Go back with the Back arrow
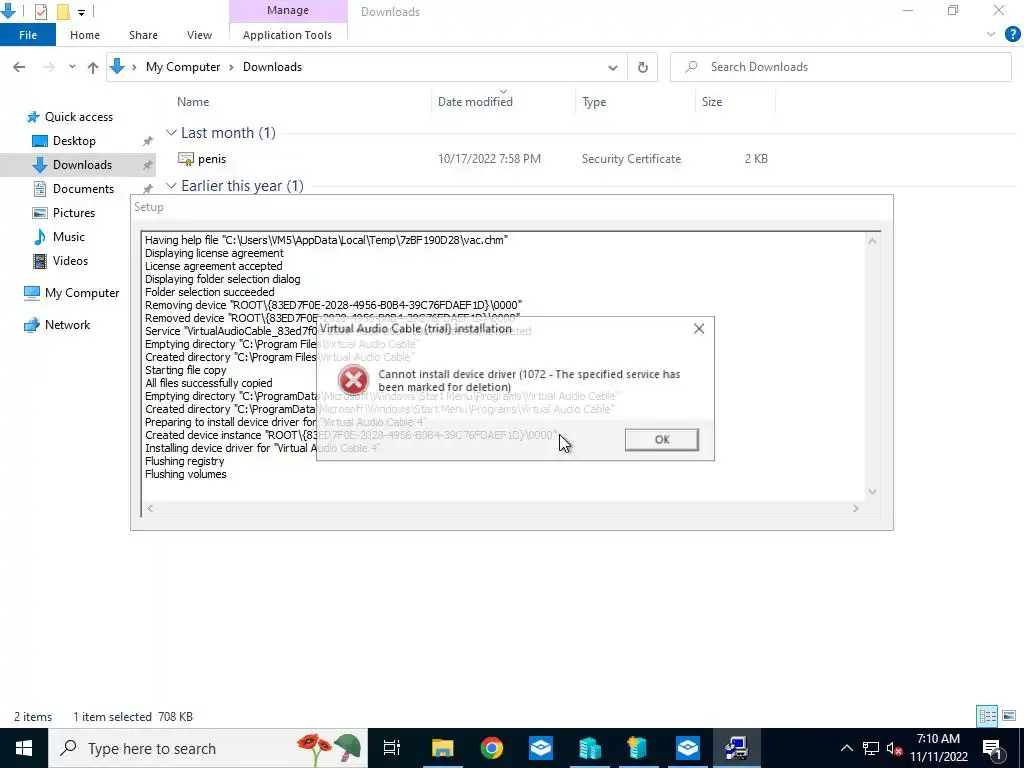 coord(19,67)
